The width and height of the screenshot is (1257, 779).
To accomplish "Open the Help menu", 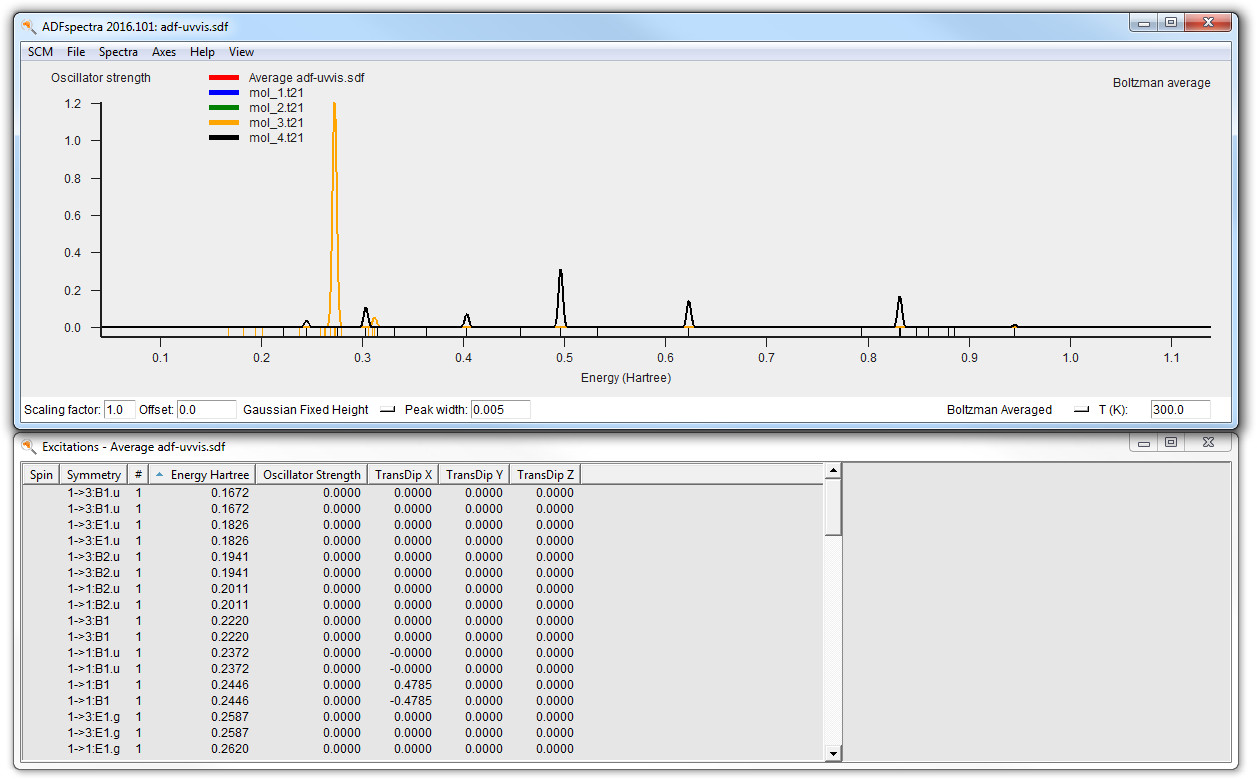I will coord(202,52).
